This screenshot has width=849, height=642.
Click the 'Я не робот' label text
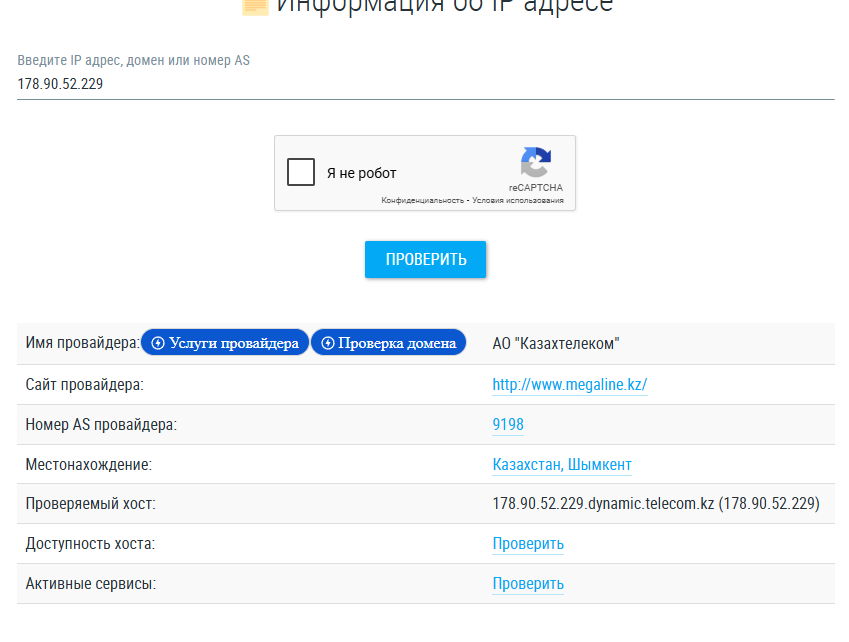(x=362, y=173)
